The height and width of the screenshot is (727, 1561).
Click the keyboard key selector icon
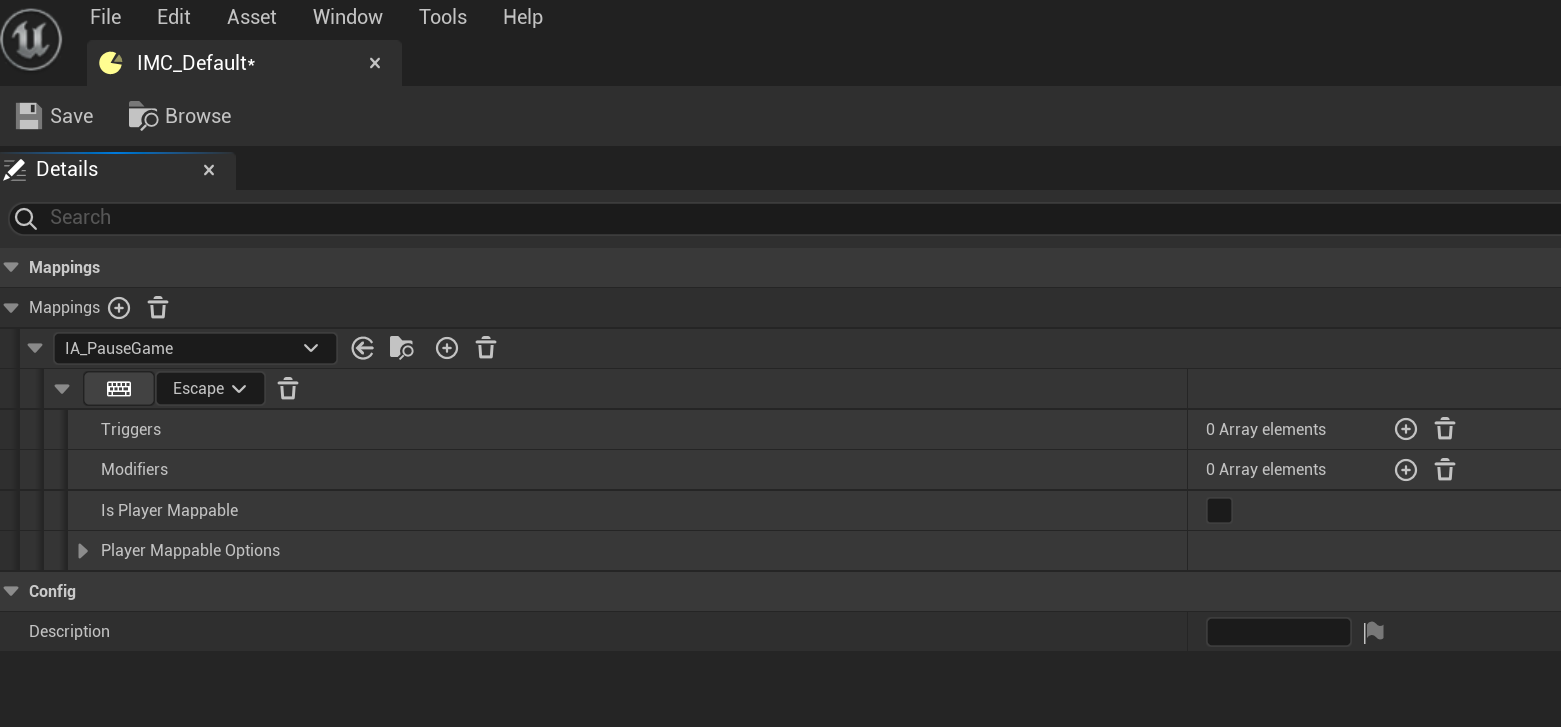click(119, 389)
